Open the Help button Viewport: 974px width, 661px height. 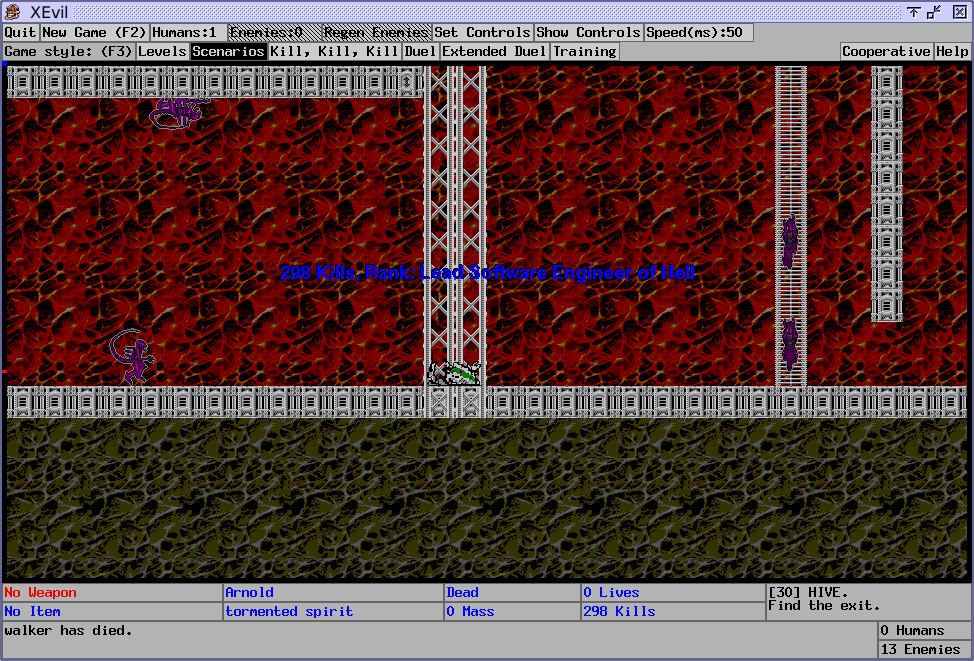952,52
